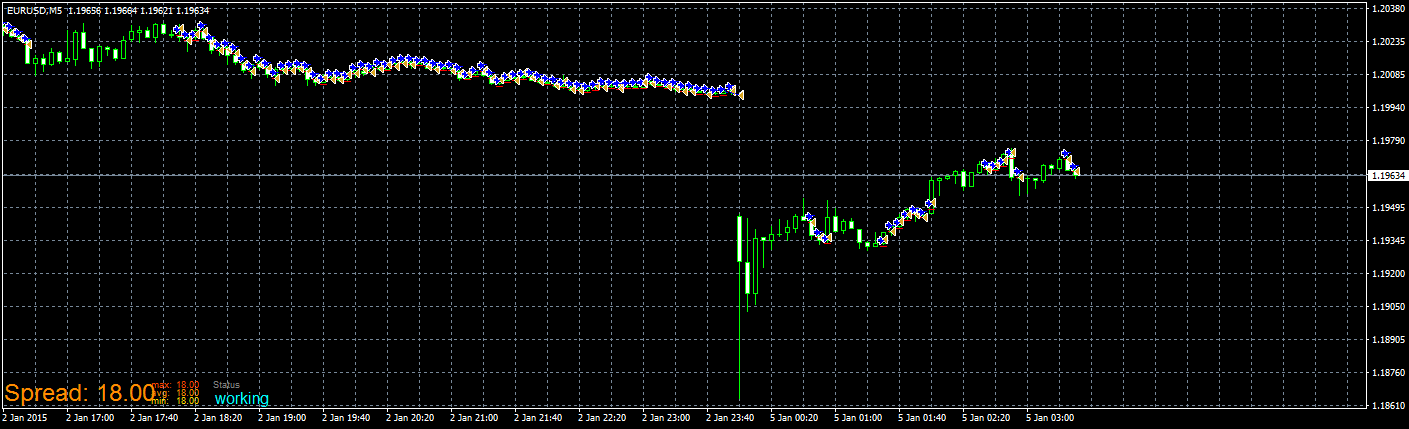Click the 1.20380 price scale label
This screenshot has height=429, width=1409.
tap(1387, 9)
